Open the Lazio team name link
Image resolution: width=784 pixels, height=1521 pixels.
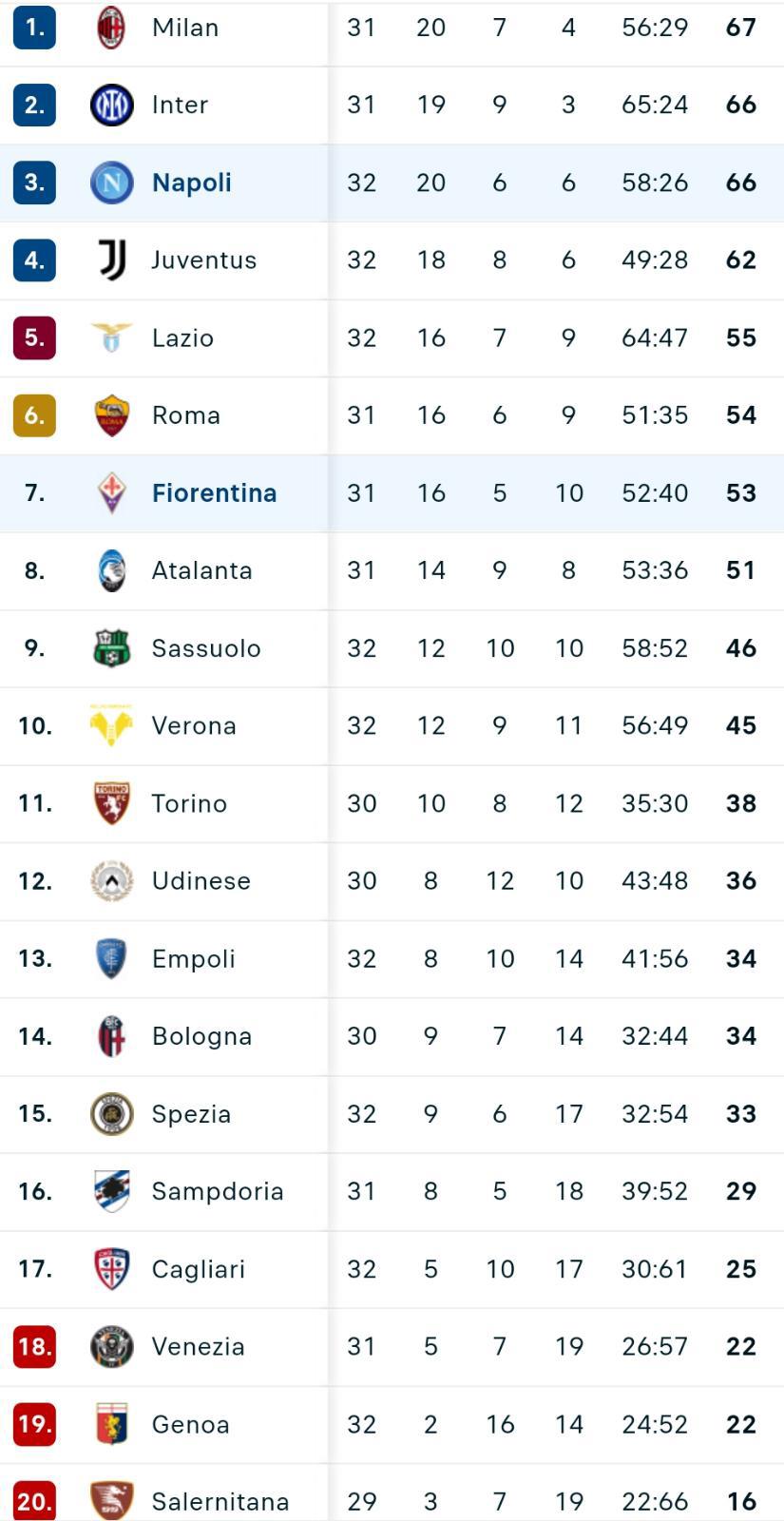click(182, 338)
